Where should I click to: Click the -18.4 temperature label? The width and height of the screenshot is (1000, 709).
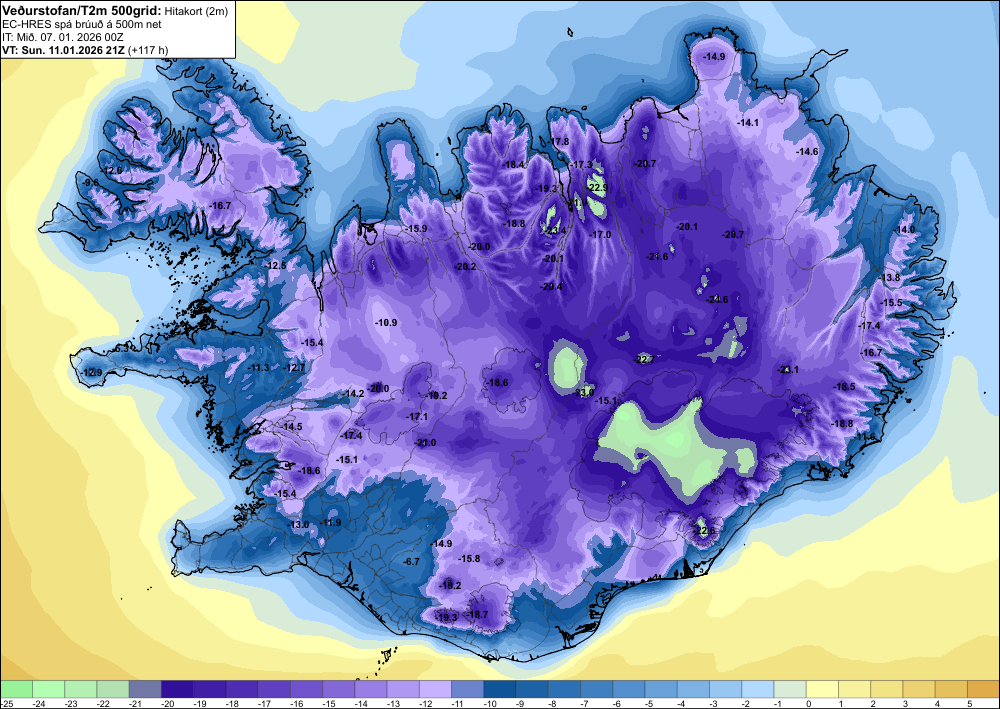tap(513, 164)
